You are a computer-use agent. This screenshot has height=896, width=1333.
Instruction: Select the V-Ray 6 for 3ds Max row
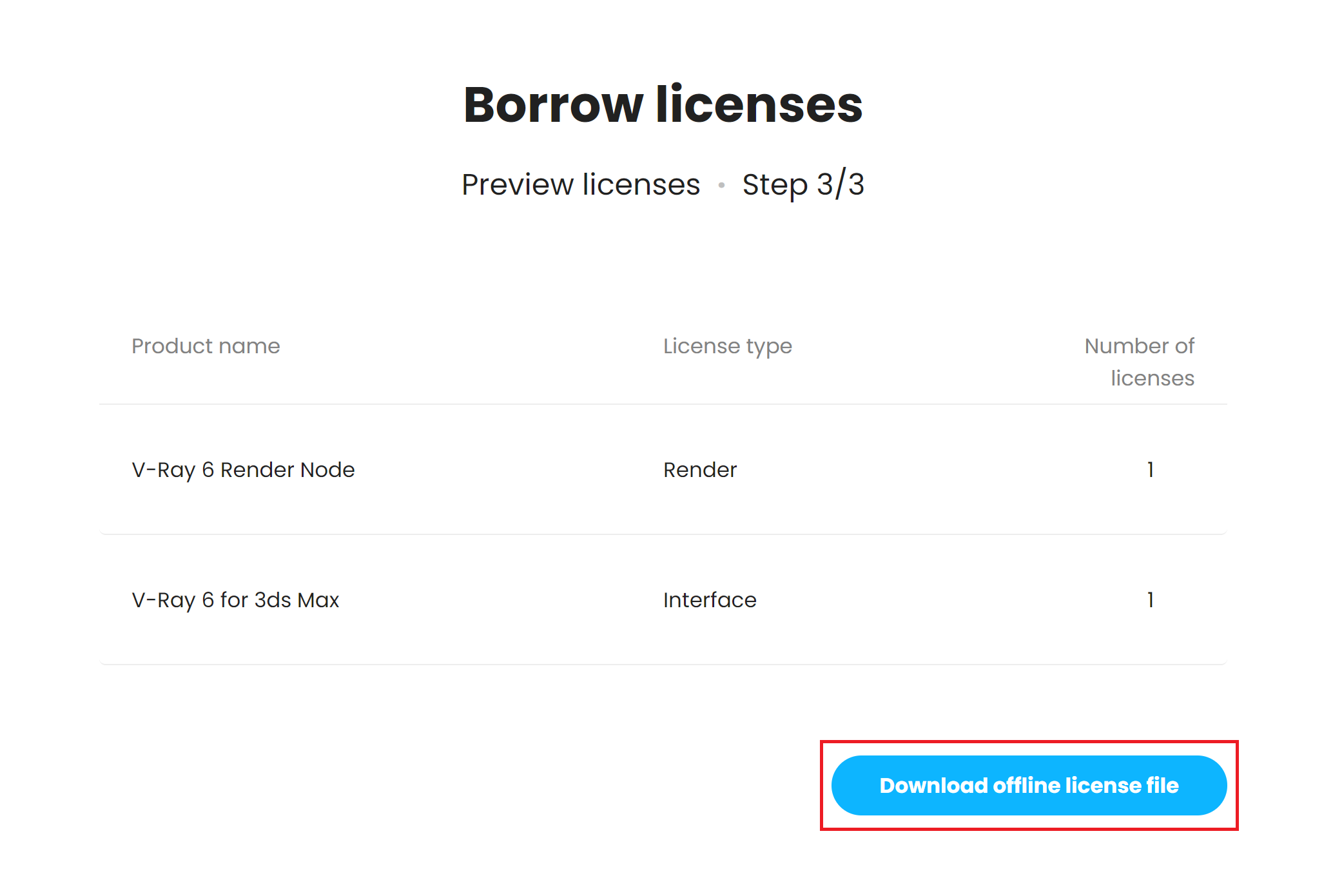click(664, 600)
